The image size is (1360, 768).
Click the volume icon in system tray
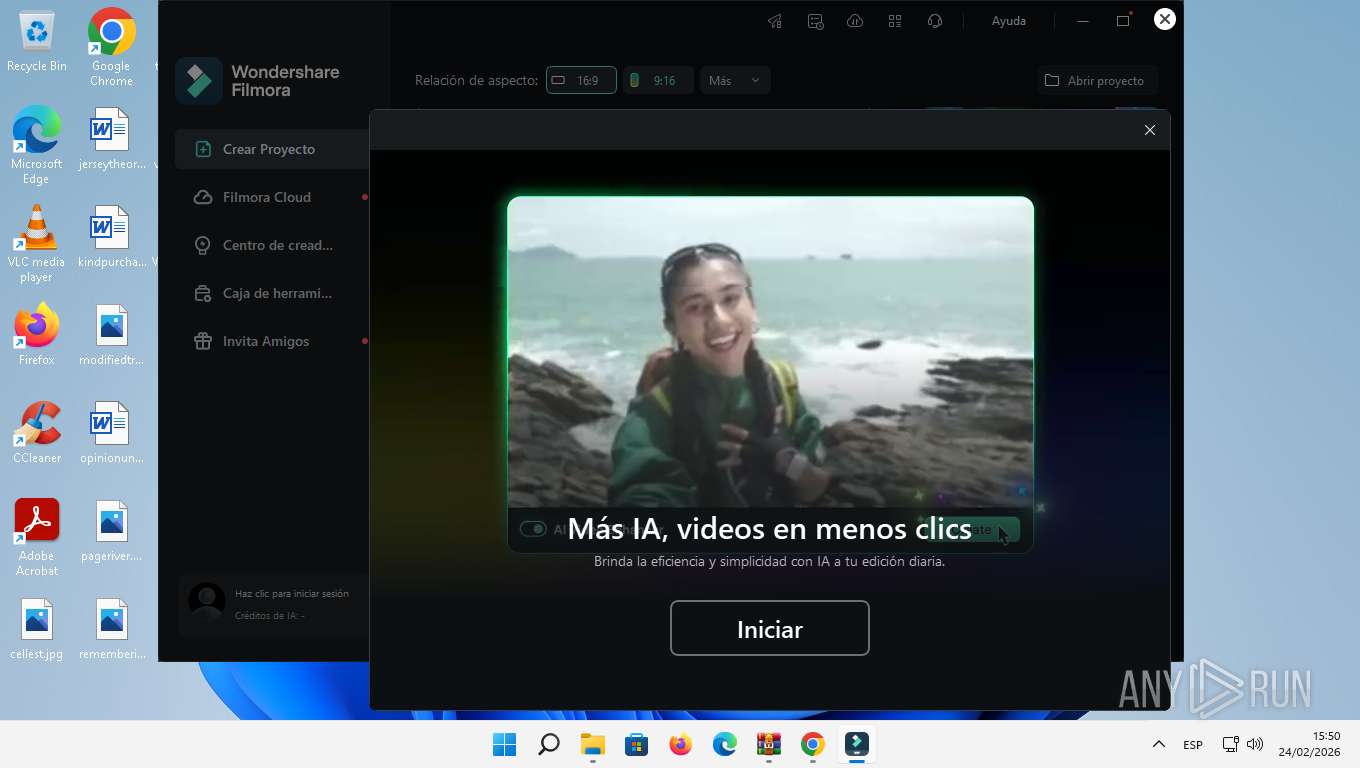point(1255,744)
